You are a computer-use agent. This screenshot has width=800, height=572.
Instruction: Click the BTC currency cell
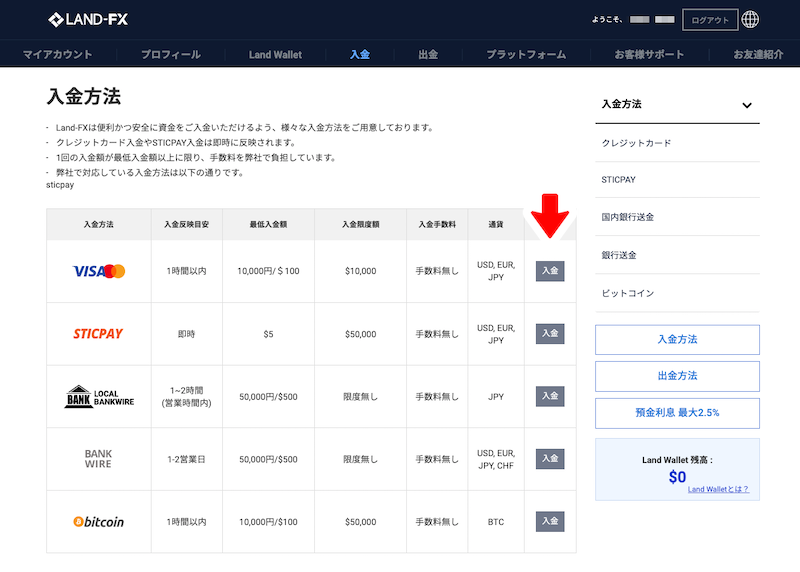(496, 522)
